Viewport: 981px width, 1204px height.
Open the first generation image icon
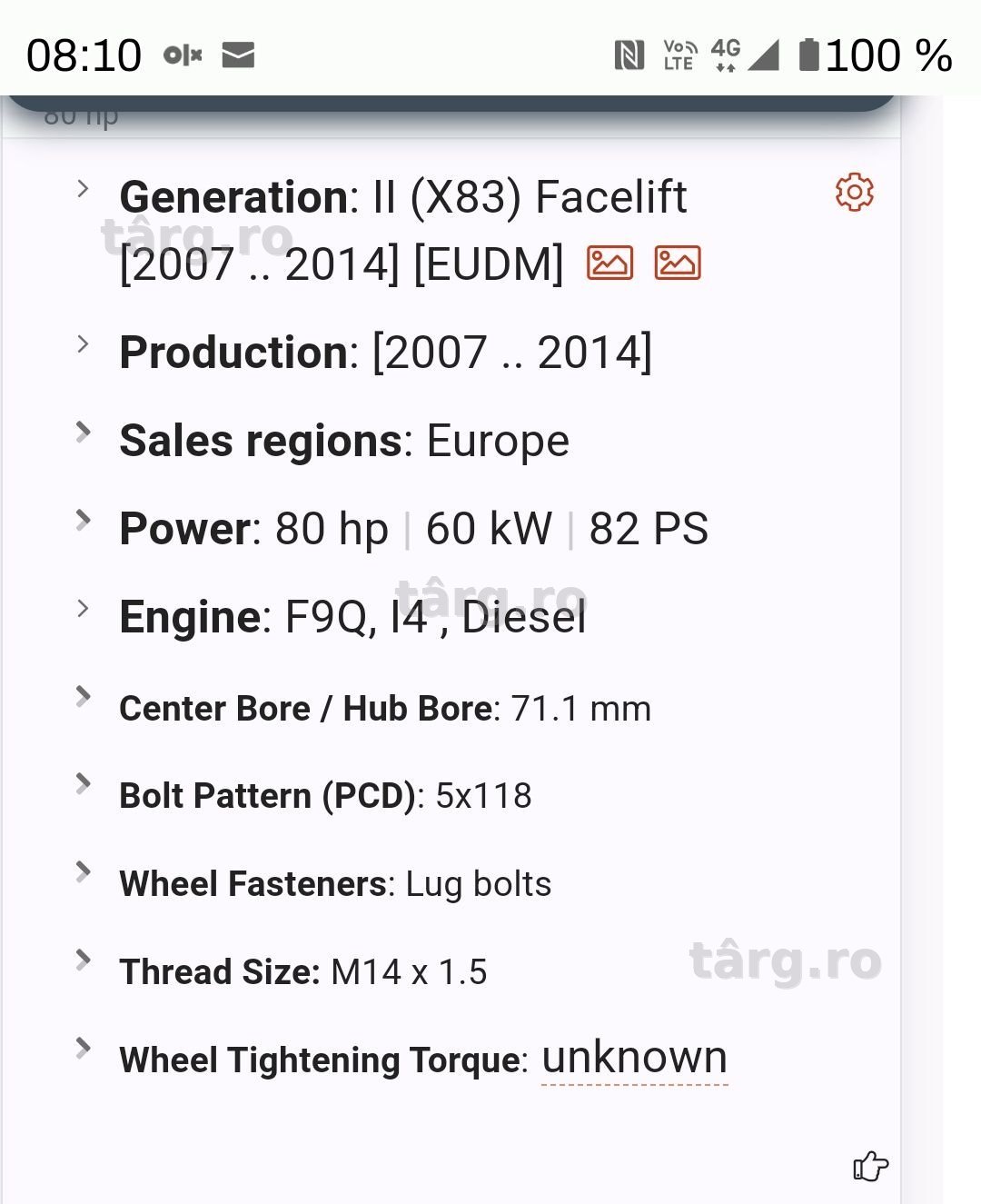[x=609, y=263]
